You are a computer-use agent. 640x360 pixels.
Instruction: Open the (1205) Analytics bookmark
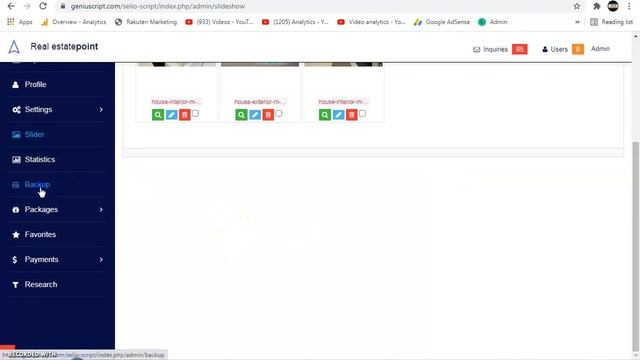tap(296, 22)
